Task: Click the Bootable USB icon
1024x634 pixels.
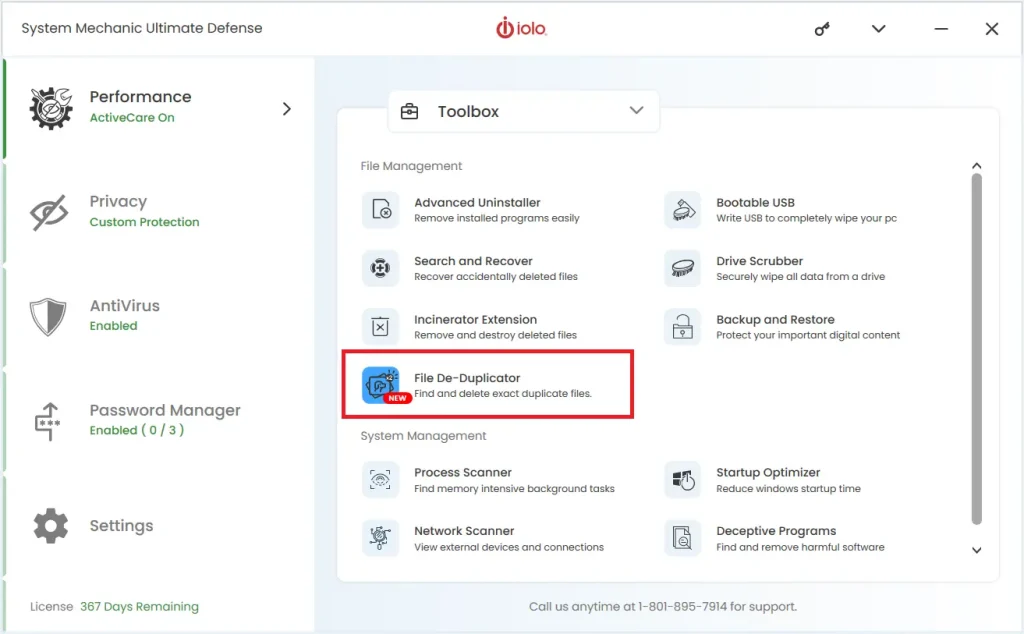Action: [682, 210]
